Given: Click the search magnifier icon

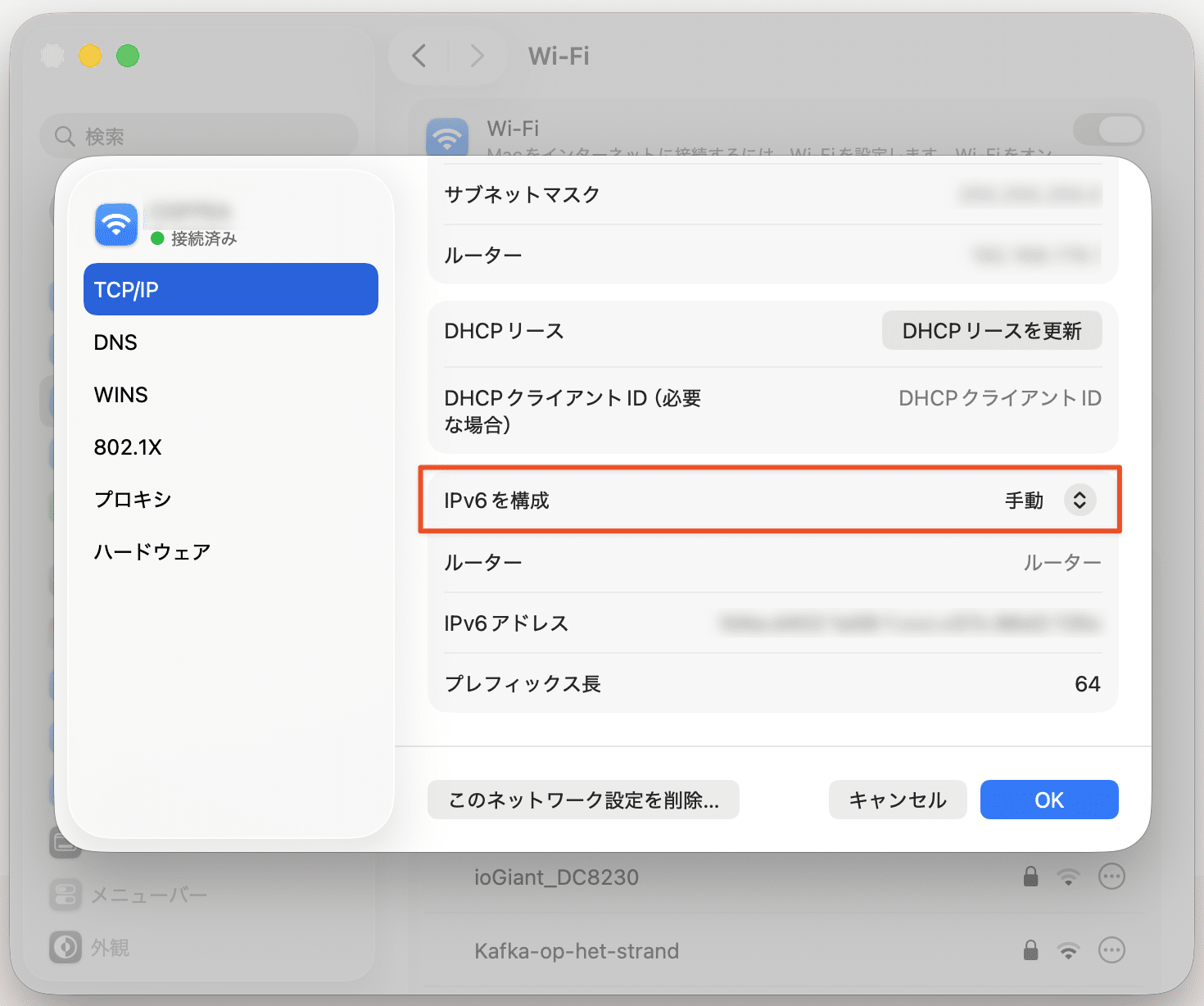Looking at the screenshot, I should 65,136.
